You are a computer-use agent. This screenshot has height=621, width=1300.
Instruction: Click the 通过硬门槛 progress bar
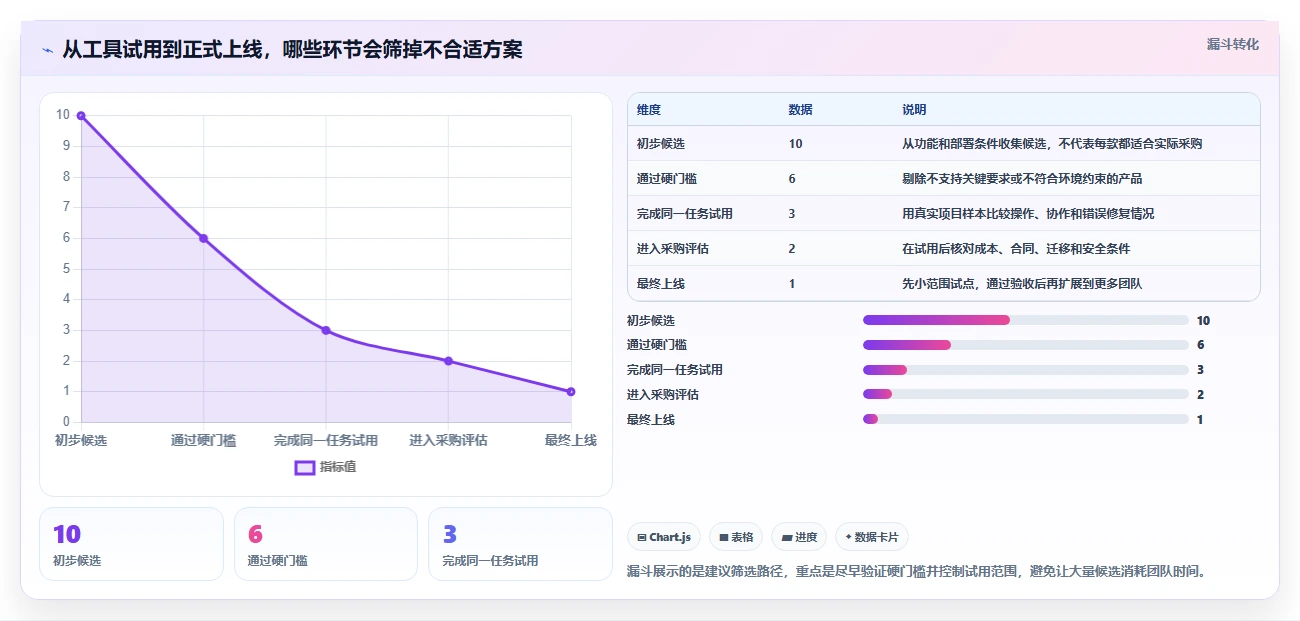(1025, 345)
